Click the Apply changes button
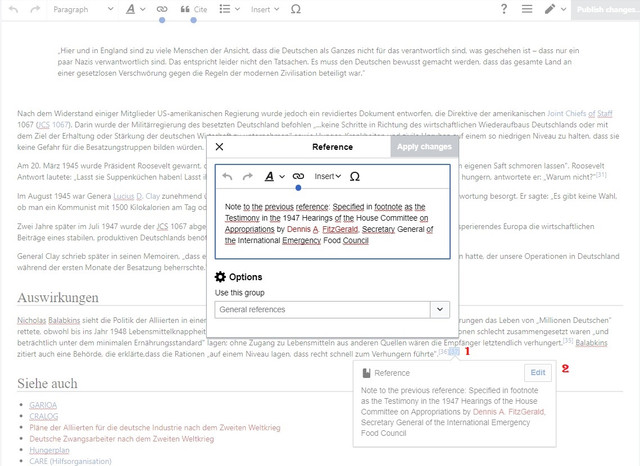 click(424, 146)
